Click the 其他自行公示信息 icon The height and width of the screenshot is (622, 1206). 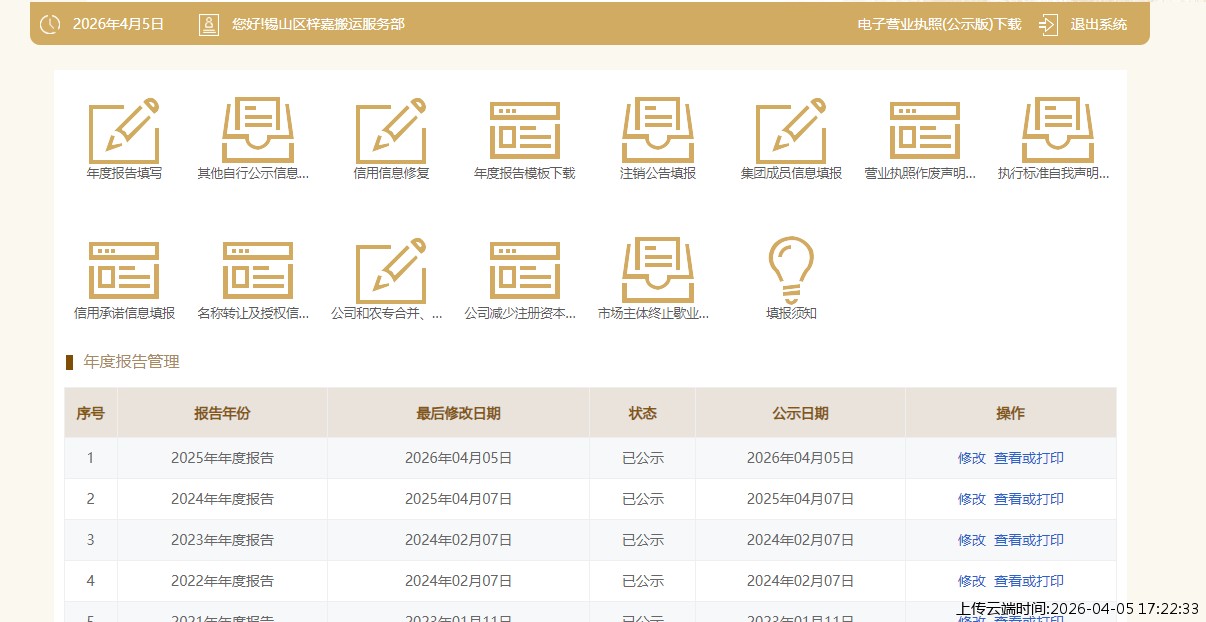257,131
